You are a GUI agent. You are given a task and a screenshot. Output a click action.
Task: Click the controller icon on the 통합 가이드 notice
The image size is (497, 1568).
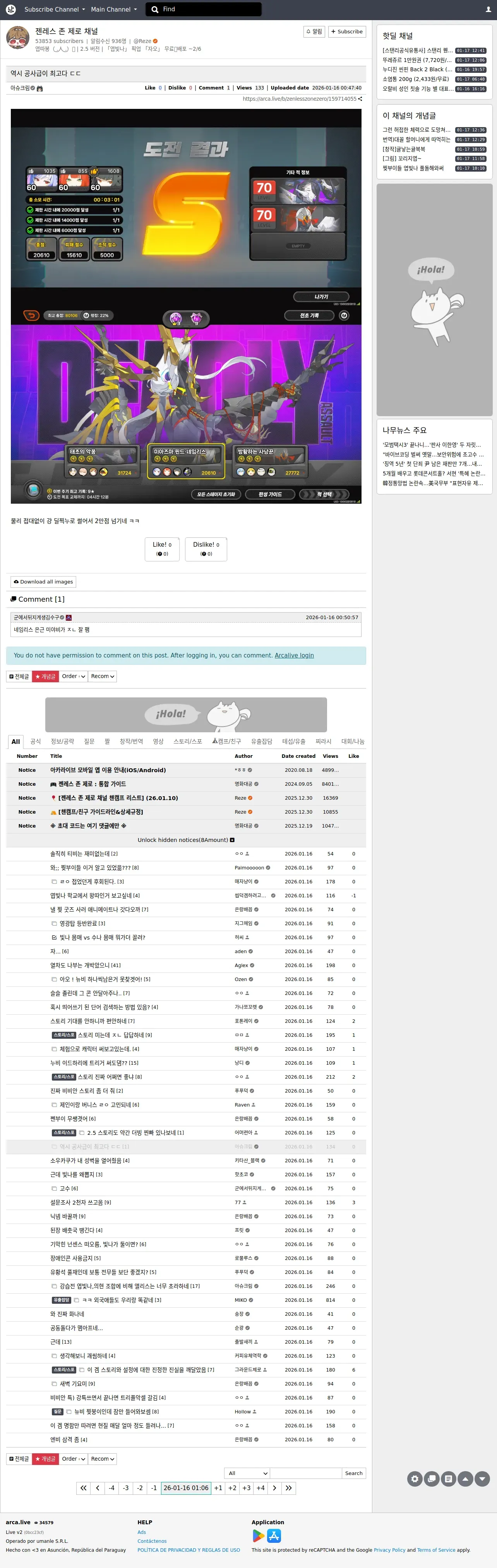53,784
